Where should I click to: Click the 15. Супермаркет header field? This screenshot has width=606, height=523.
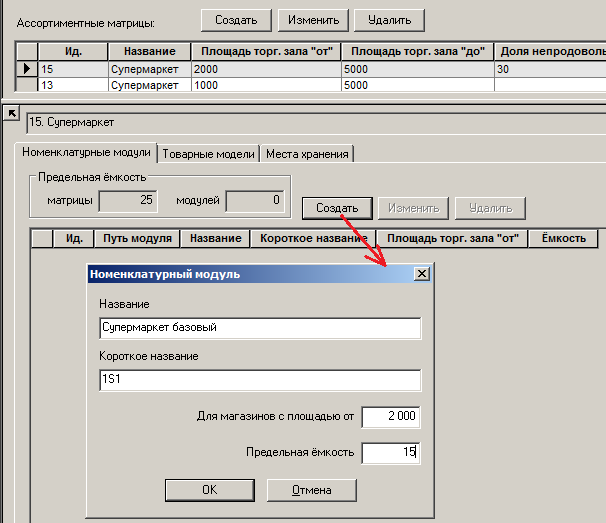[x=317, y=123]
